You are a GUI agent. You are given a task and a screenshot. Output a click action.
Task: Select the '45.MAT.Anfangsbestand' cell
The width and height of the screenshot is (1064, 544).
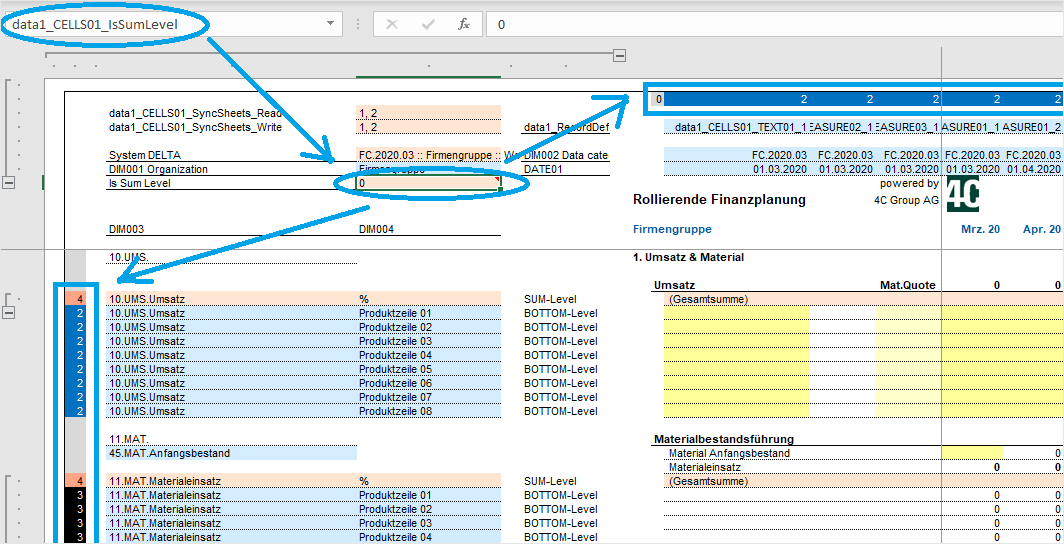[x=231, y=453]
